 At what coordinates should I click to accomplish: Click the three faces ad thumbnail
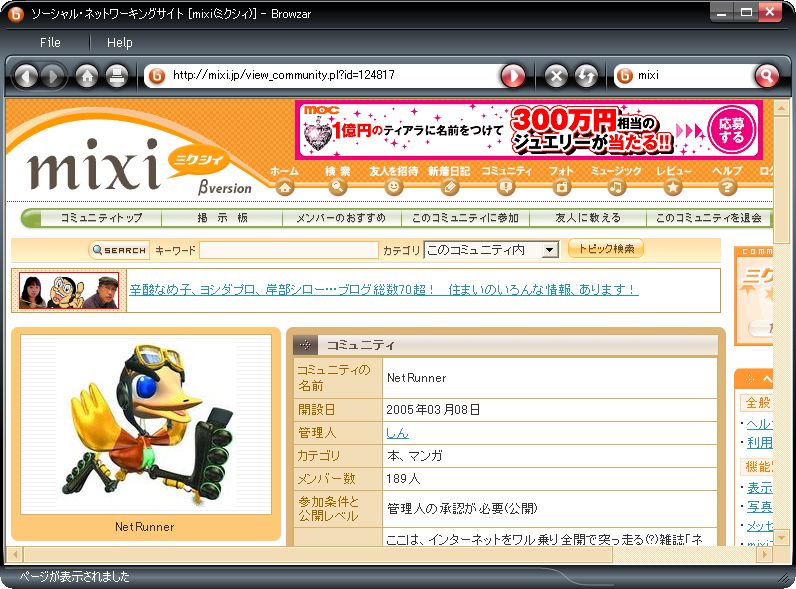pyautogui.click(x=69, y=291)
